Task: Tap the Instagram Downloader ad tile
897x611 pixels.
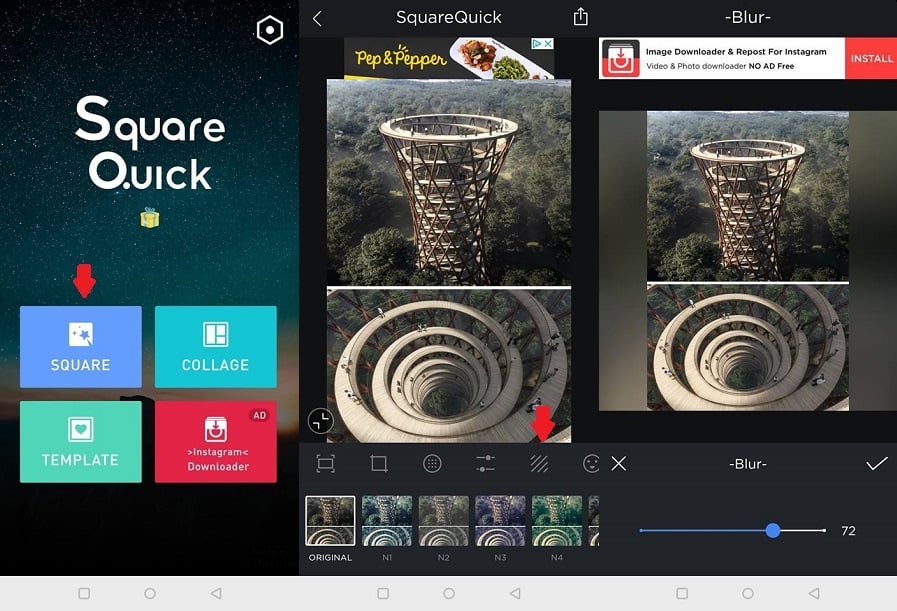Action: click(x=215, y=442)
